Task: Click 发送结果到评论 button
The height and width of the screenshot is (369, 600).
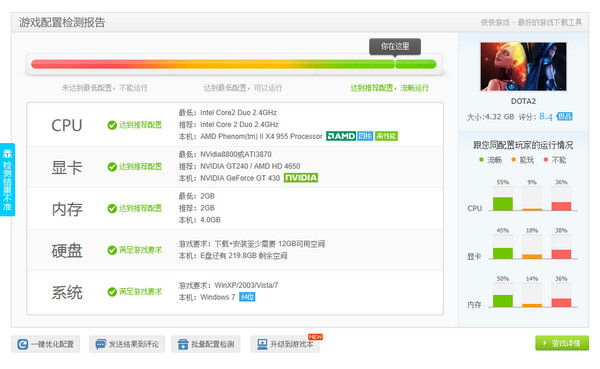Action: tap(127, 344)
